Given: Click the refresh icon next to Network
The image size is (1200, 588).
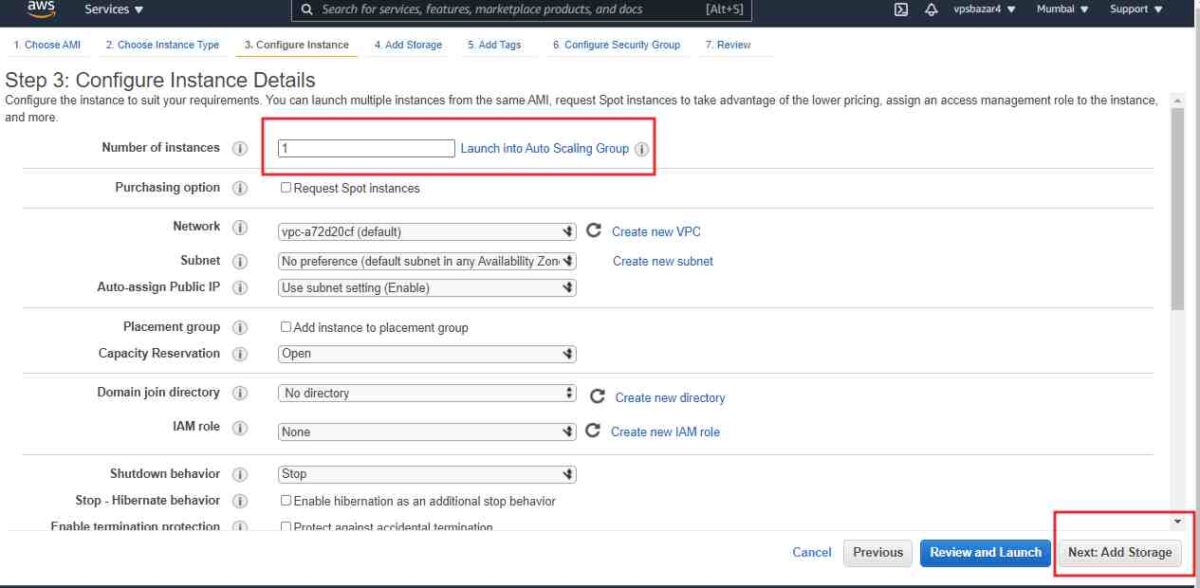Looking at the screenshot, I should (593, 231).
